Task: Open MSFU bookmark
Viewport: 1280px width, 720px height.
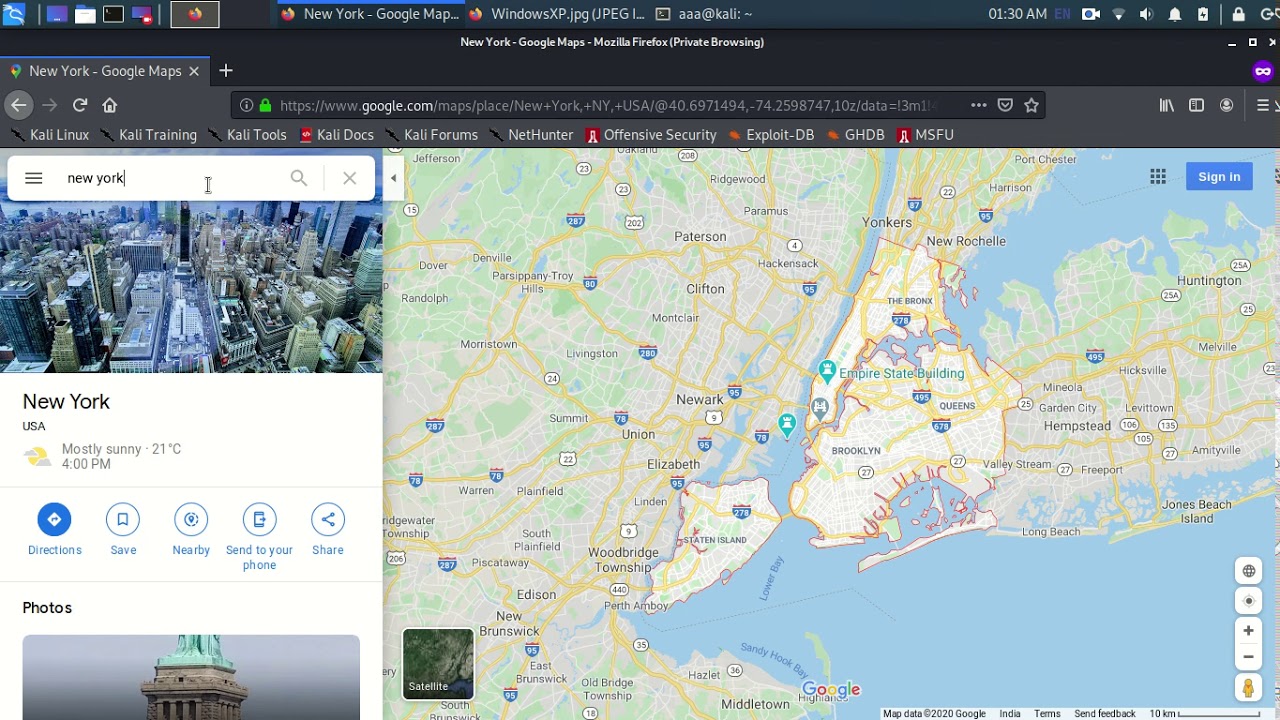Action: [x=925, y=135]
